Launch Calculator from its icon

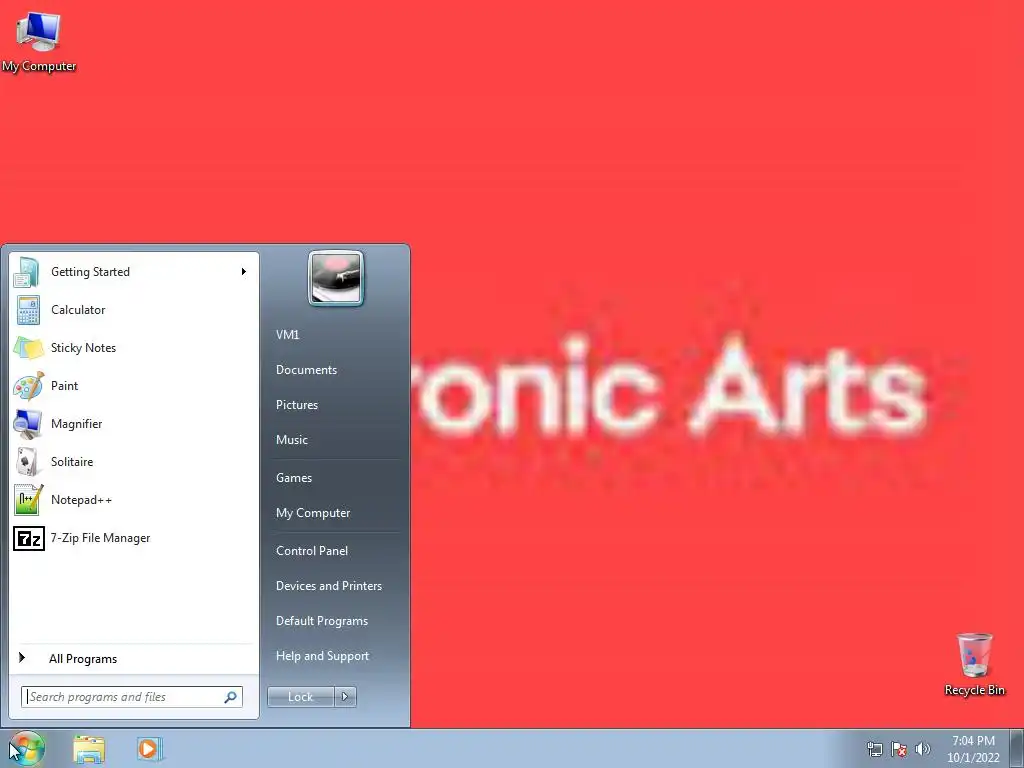click(x=28, y=310)
